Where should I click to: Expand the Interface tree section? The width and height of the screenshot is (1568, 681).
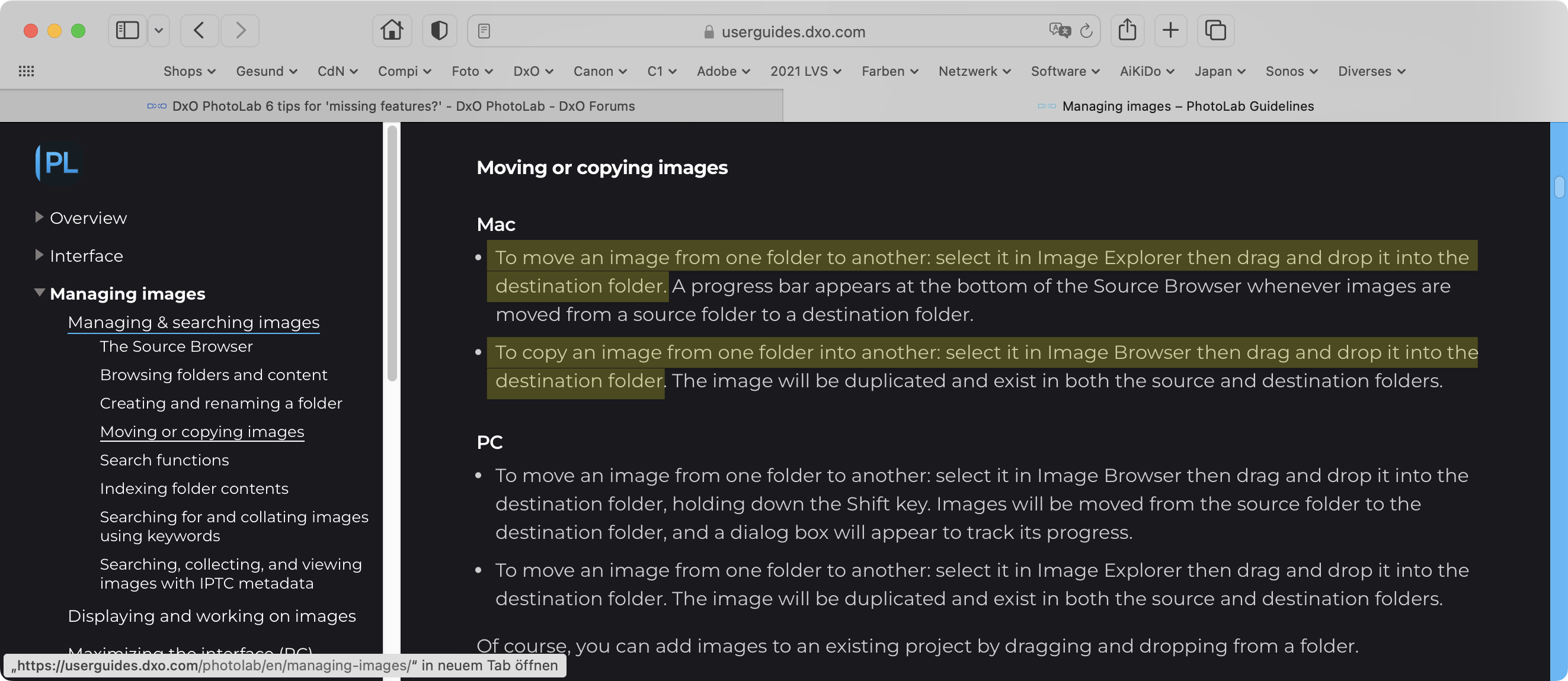(39, 255)
